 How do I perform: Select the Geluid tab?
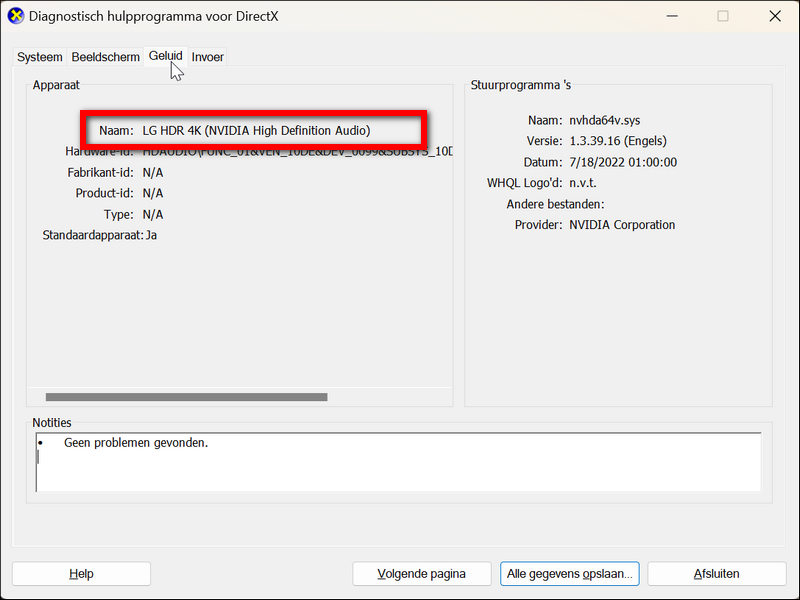click(x=165, y=56)
